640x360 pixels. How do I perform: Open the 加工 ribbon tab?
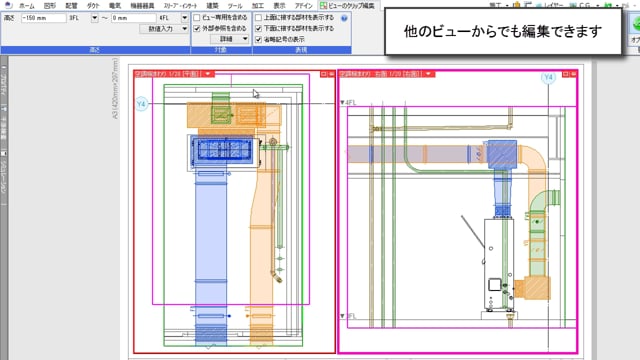tap(258, 6)
